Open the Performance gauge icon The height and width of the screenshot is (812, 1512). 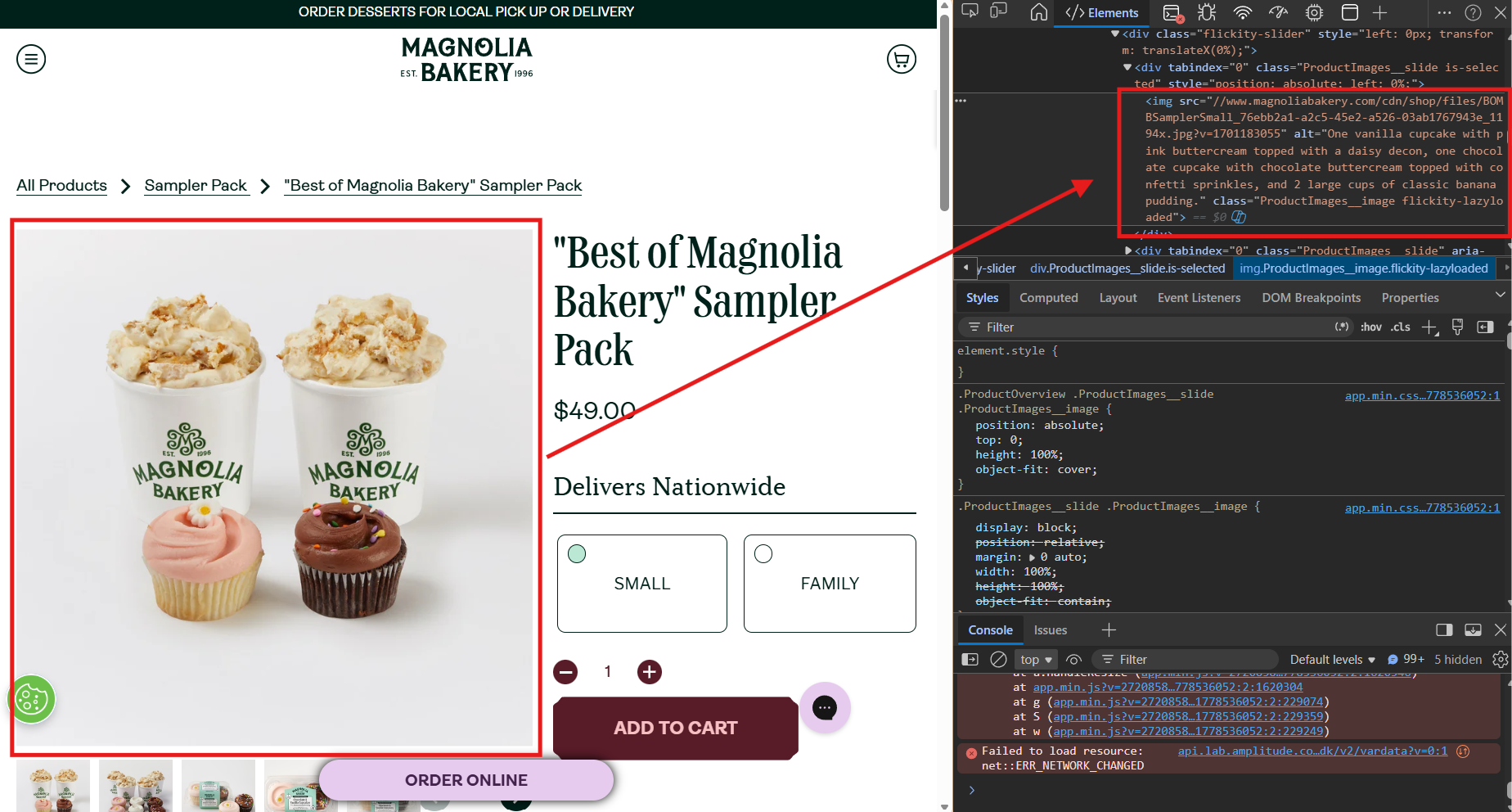1278,12
